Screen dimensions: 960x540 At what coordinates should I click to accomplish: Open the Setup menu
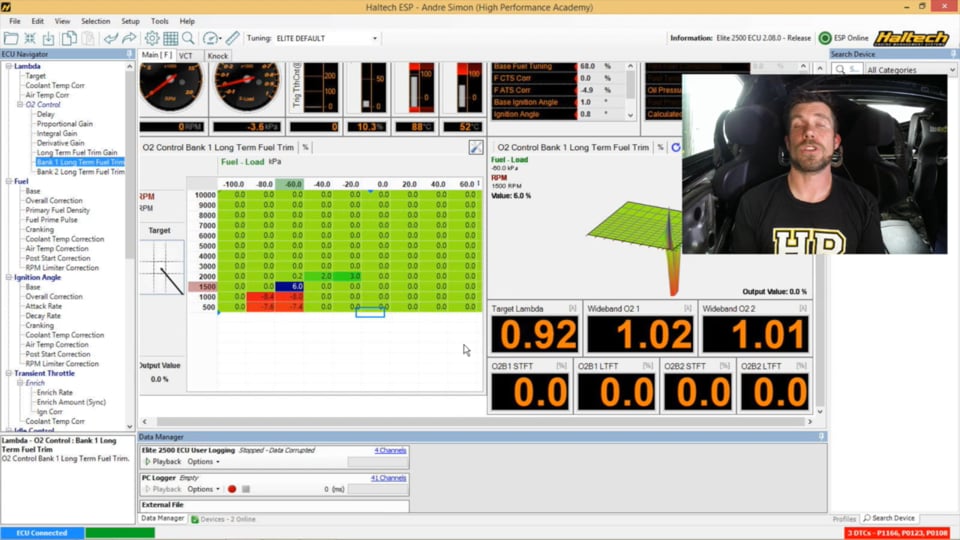coord(130,21)
